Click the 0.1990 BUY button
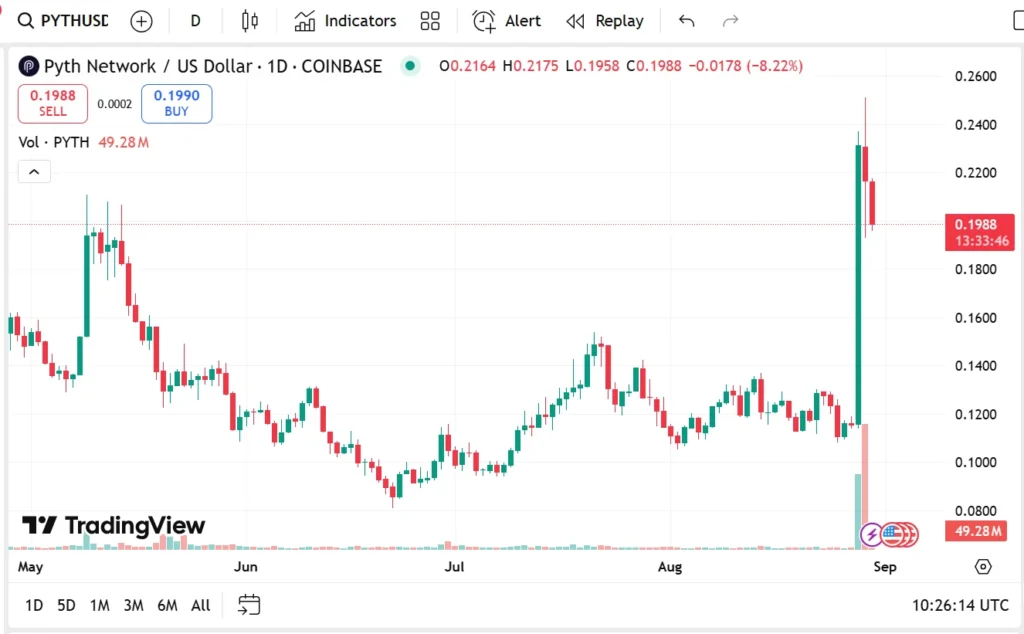 [176, 103]
